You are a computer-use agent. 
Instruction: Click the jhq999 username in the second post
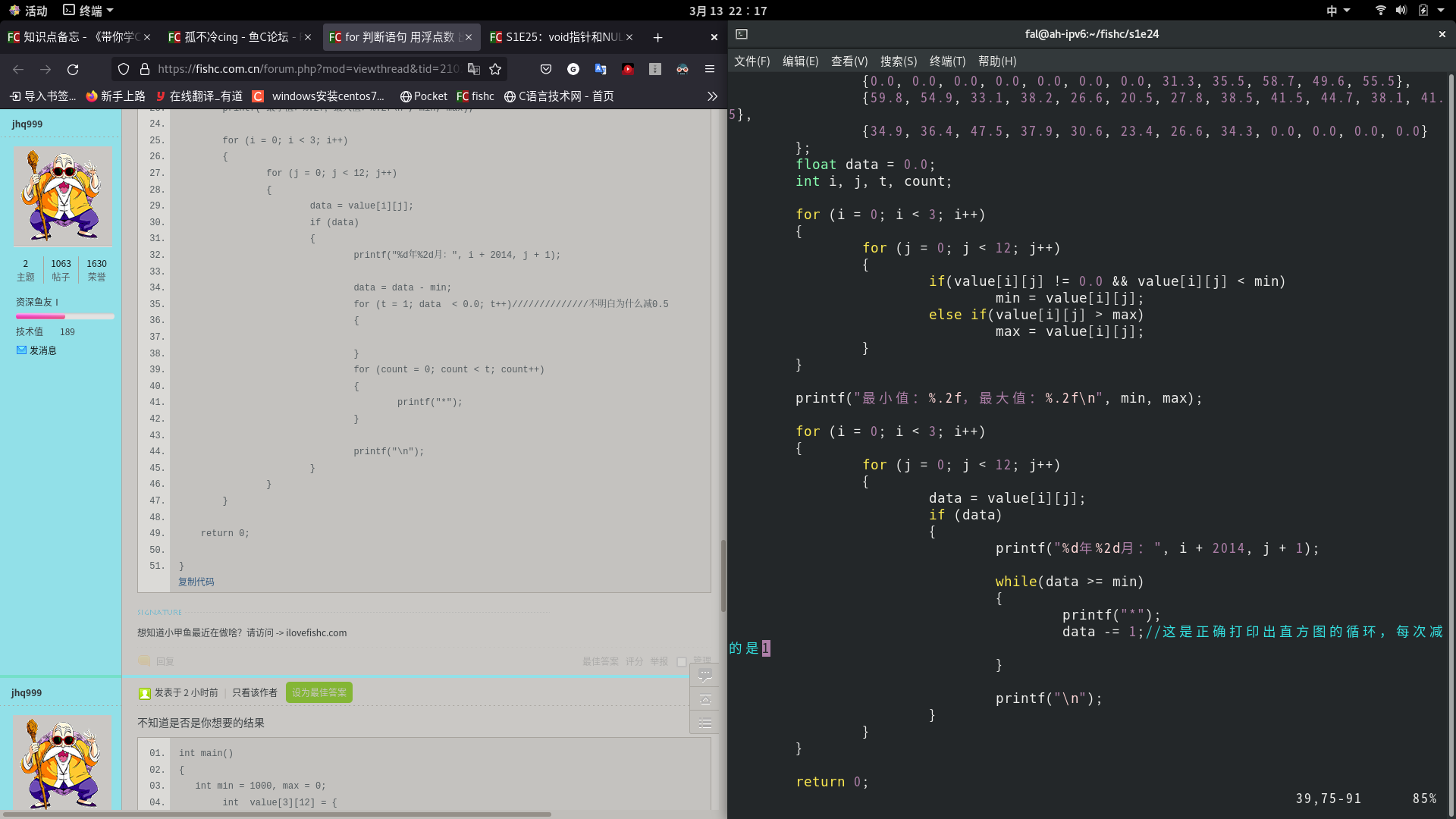click(27, 693)
